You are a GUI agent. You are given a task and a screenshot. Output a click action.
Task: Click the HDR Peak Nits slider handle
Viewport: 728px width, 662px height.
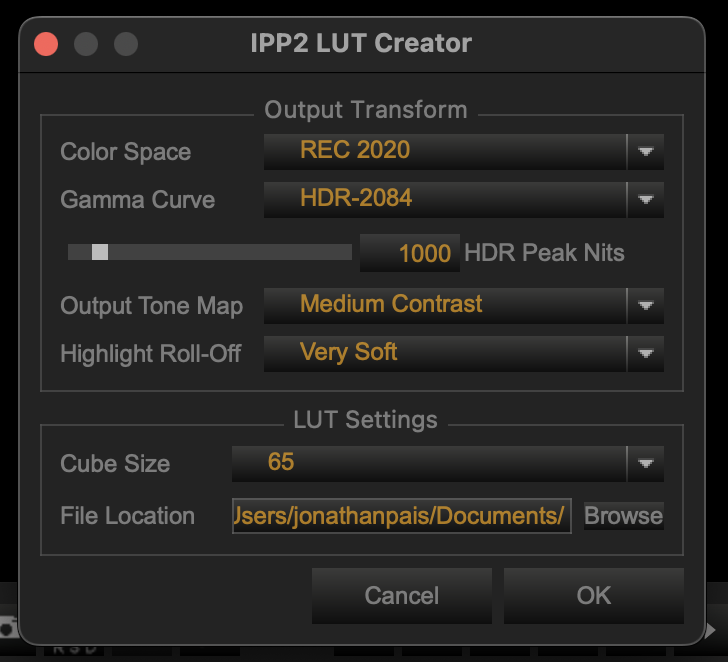tap(100, 252)
